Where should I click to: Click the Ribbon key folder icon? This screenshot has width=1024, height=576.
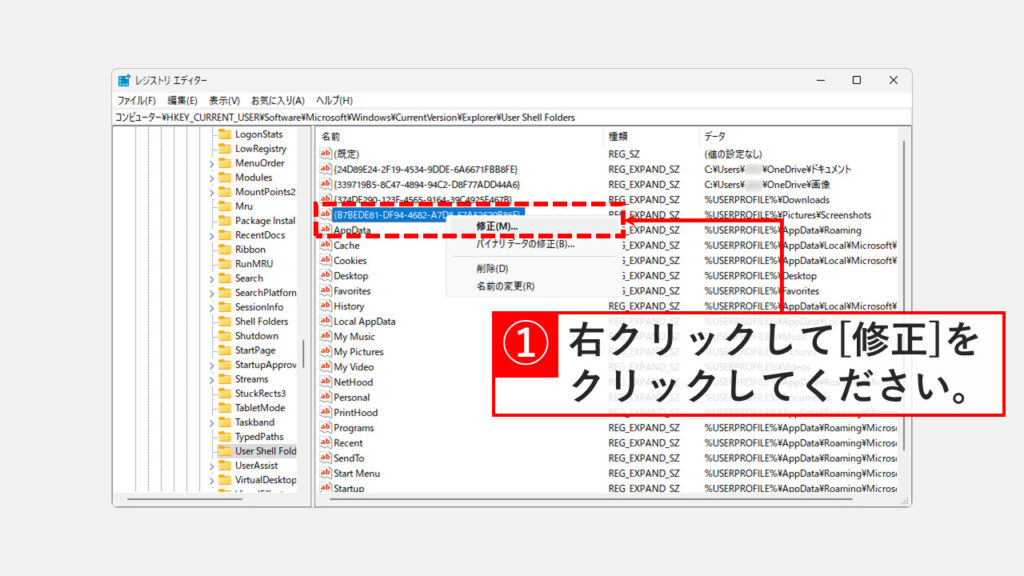tap(225, 250)
